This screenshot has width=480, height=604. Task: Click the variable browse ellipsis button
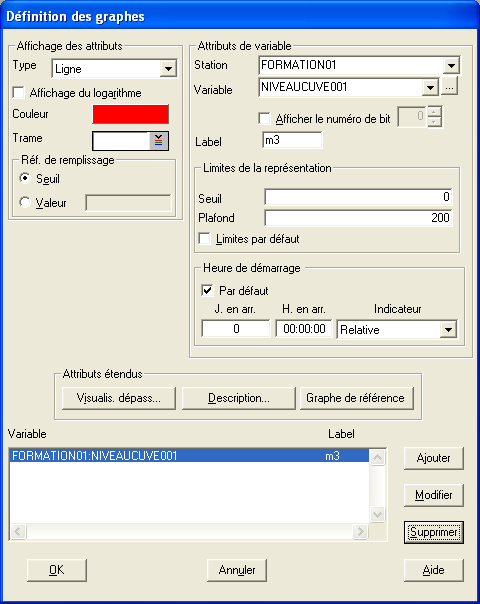point(449,87)
